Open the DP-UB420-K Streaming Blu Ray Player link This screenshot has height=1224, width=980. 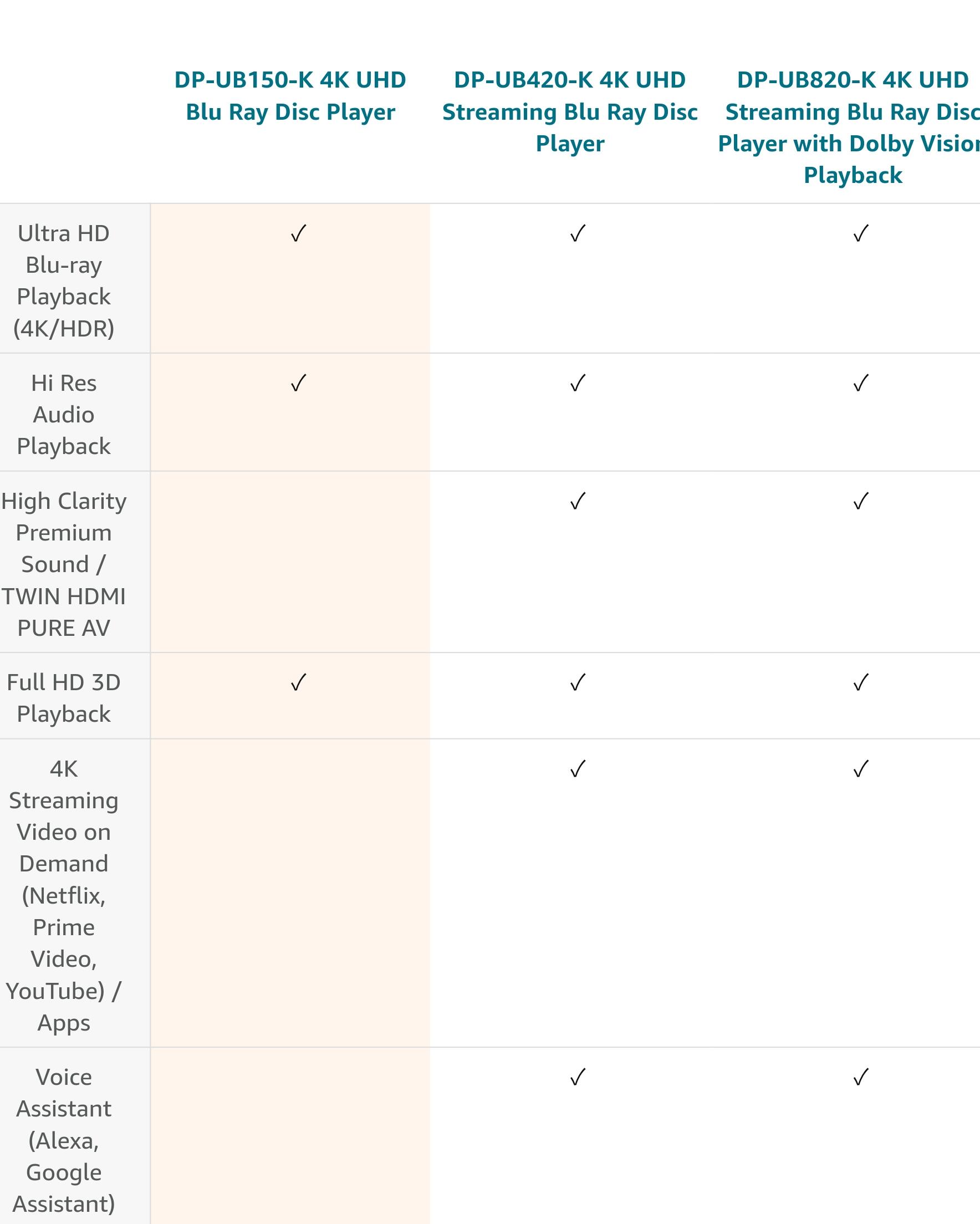pyautogui.click(x=569, y=111)
